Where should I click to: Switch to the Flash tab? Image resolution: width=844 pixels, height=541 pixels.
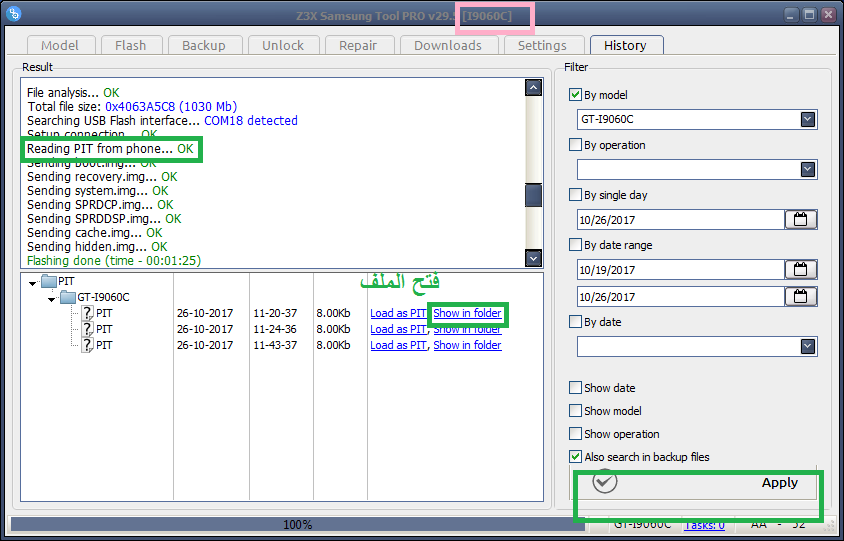[131, 45]
